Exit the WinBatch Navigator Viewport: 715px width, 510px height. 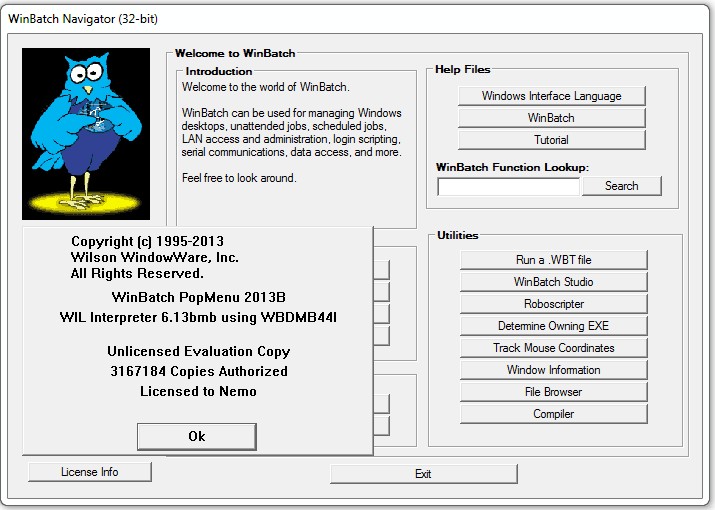coord(424,474)
